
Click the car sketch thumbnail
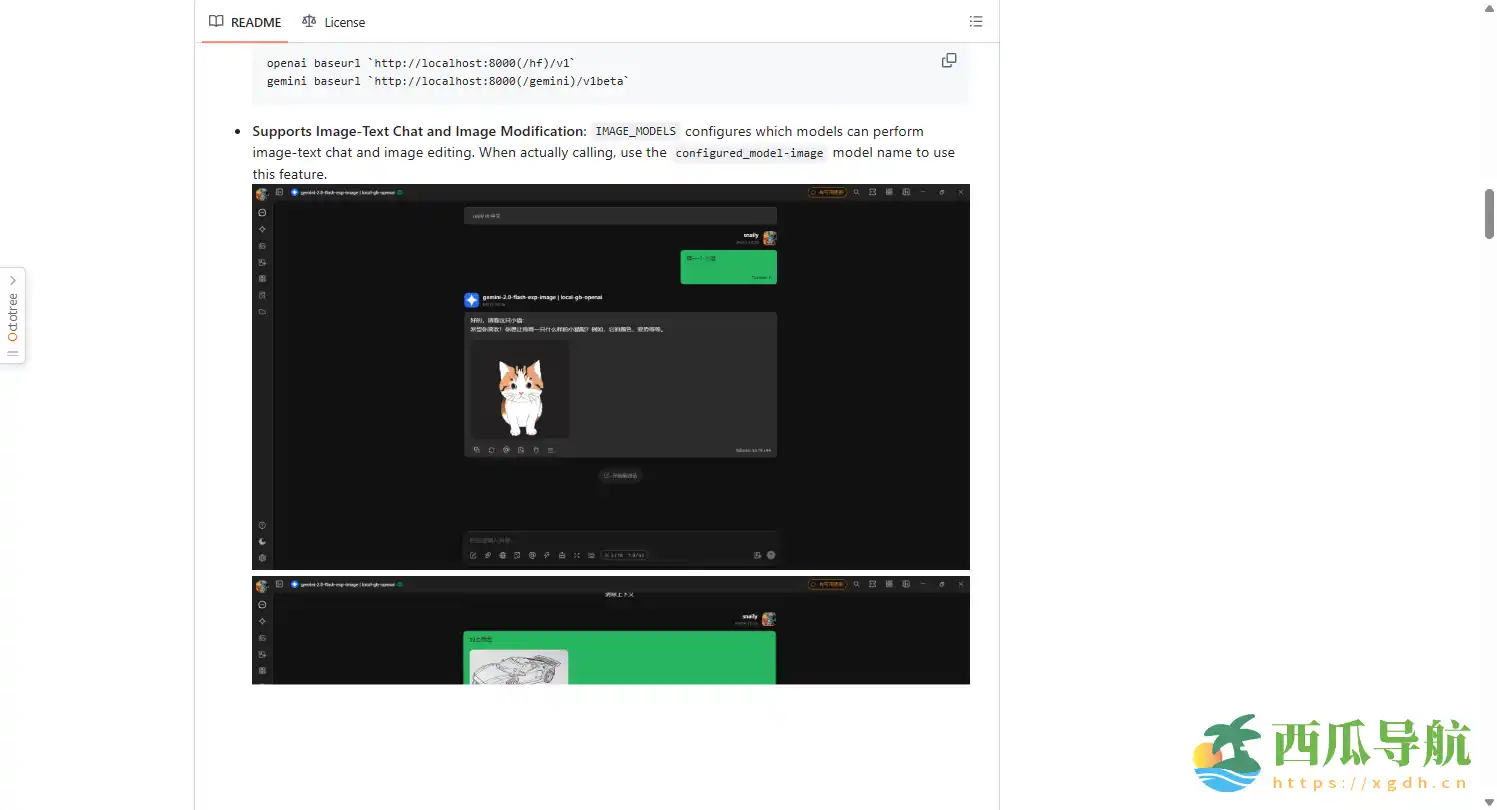(x=518, y=667)
